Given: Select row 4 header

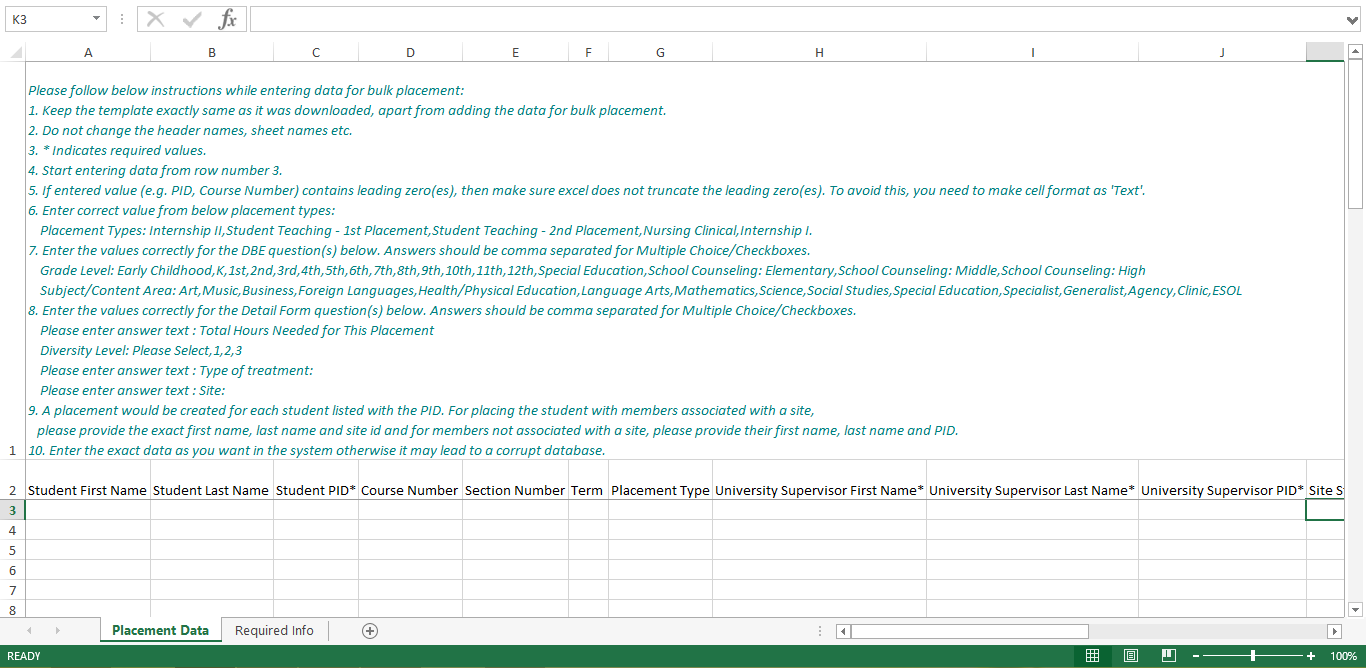Looking at the screenshot, I should point(13,530).
